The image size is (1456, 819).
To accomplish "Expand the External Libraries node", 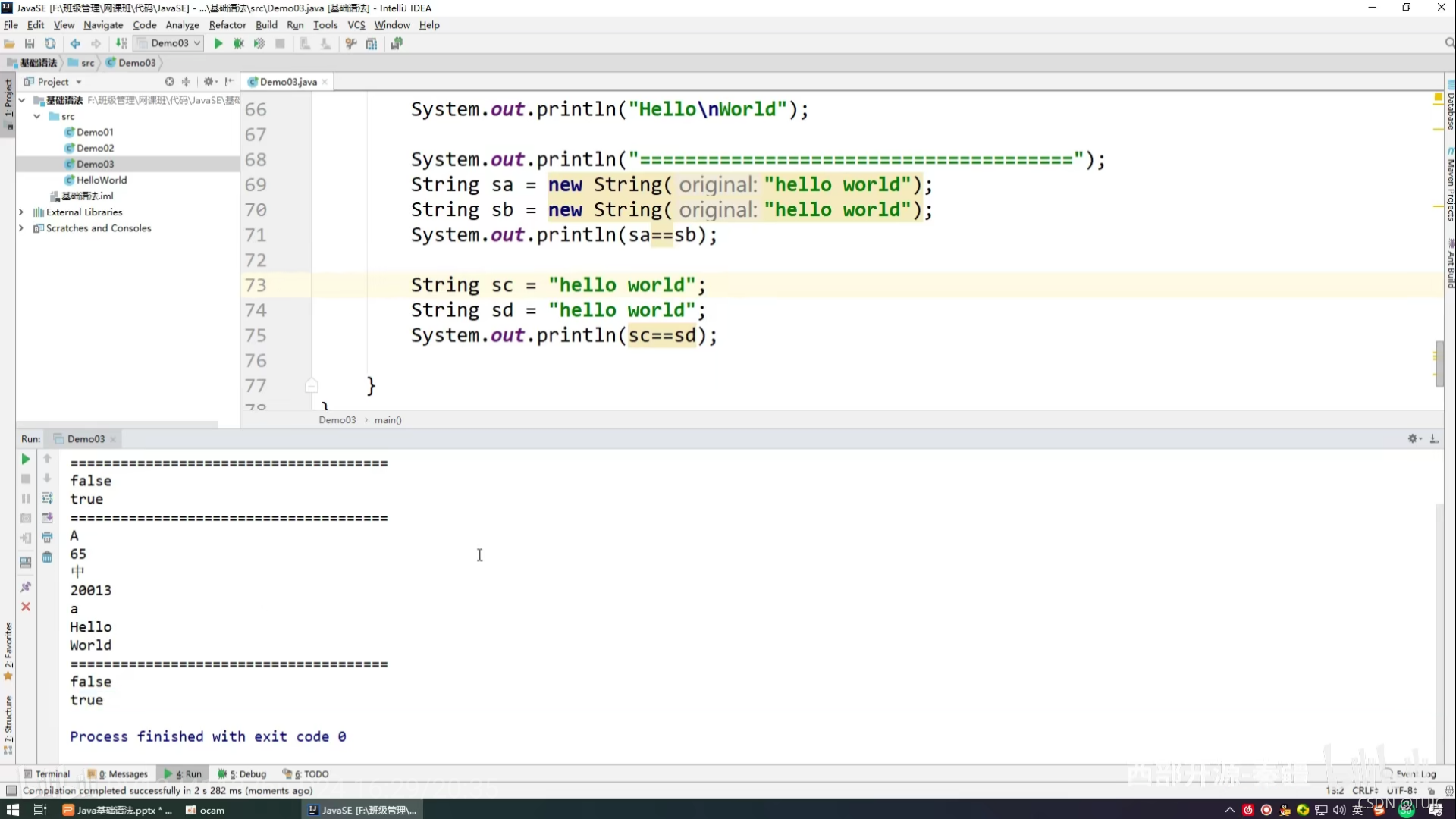I will tap(21, 212).
